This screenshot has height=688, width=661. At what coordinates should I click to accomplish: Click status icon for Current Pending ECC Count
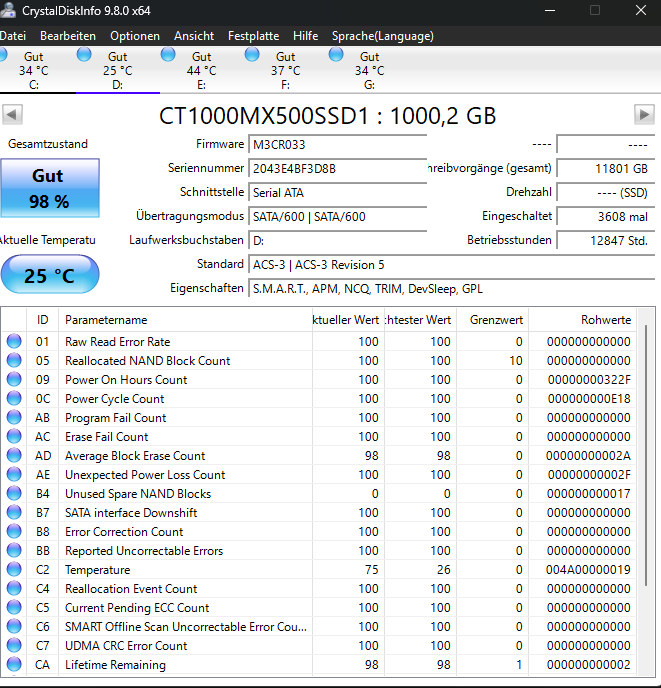14,607
